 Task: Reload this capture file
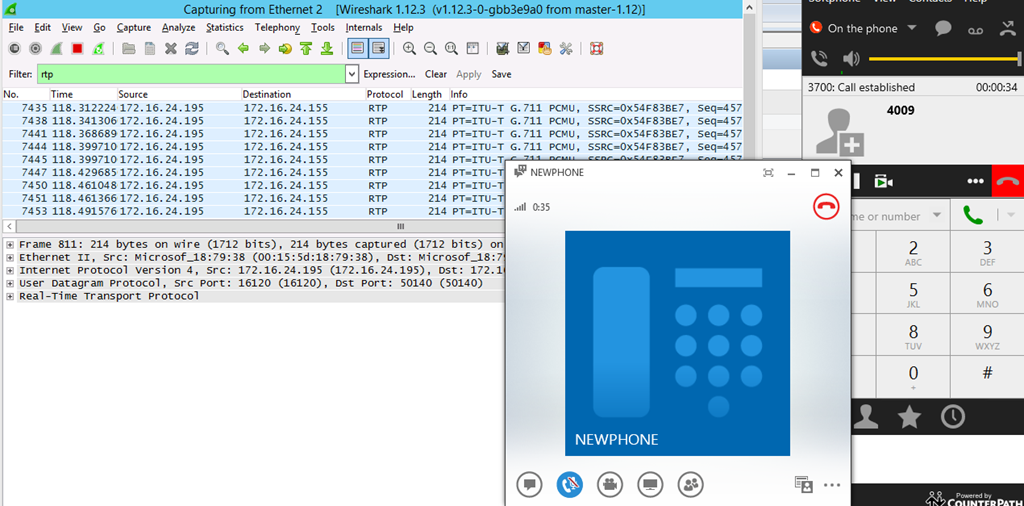(191, 48)
